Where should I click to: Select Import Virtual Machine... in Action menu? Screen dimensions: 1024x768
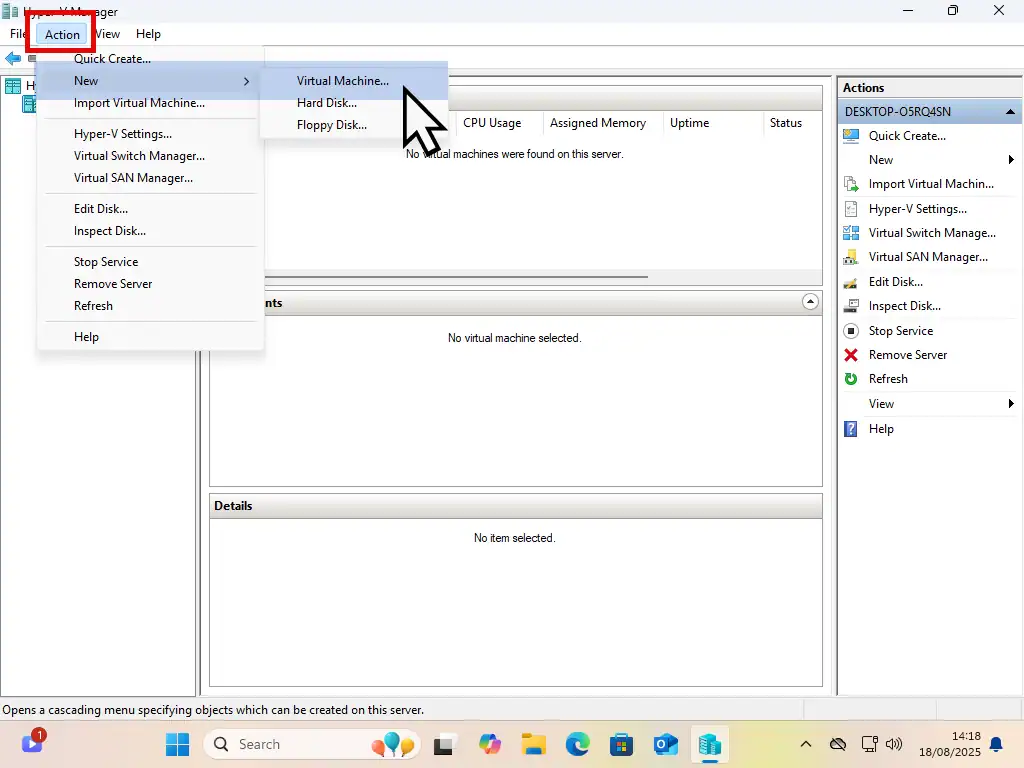point(139,103)
